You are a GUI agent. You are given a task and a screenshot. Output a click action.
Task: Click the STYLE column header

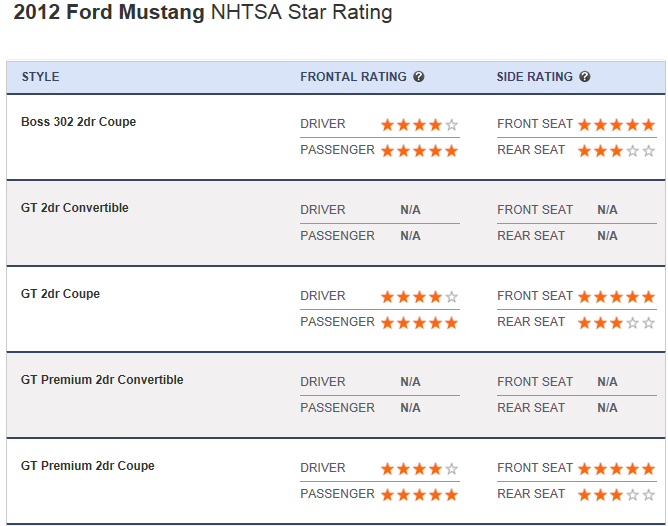[x=40, y=77]
